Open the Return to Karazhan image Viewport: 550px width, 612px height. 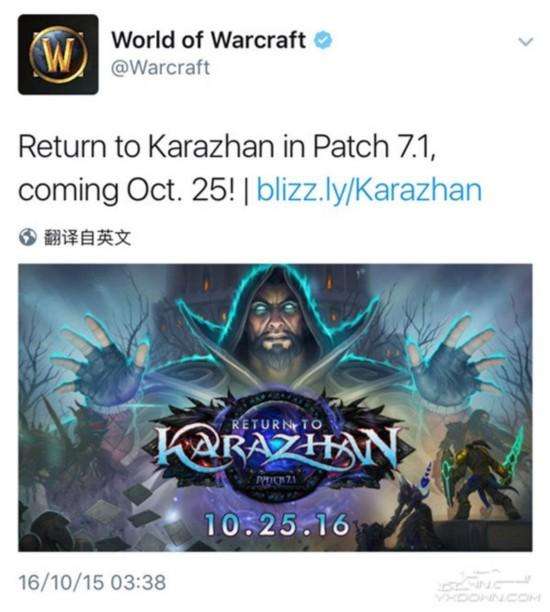coord(275,407)
